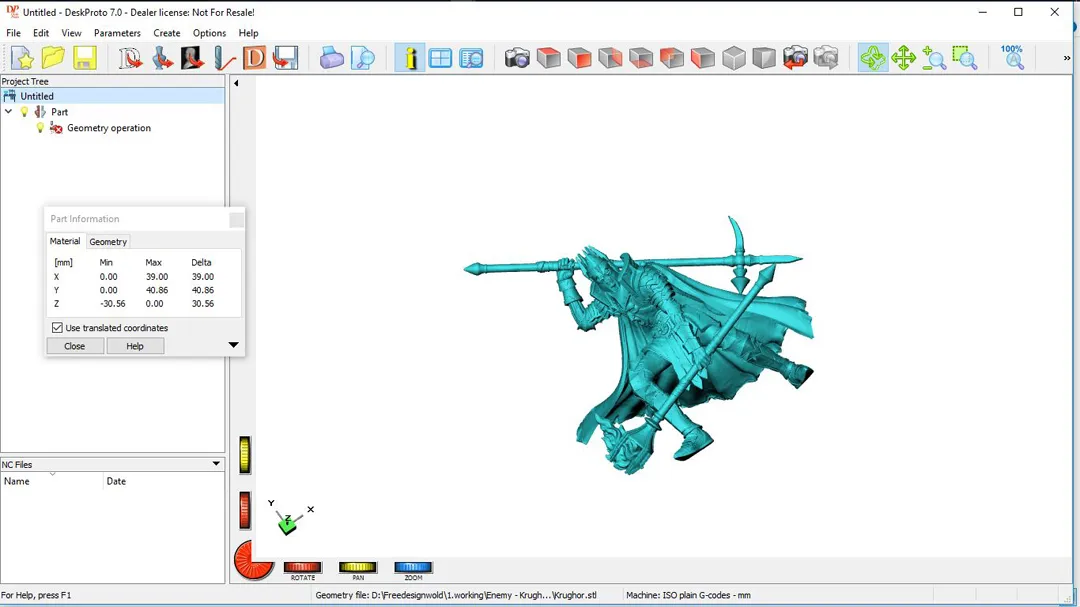
Task: Save the project with the yellow floppy icon
Action: click(x=85, y=58)
